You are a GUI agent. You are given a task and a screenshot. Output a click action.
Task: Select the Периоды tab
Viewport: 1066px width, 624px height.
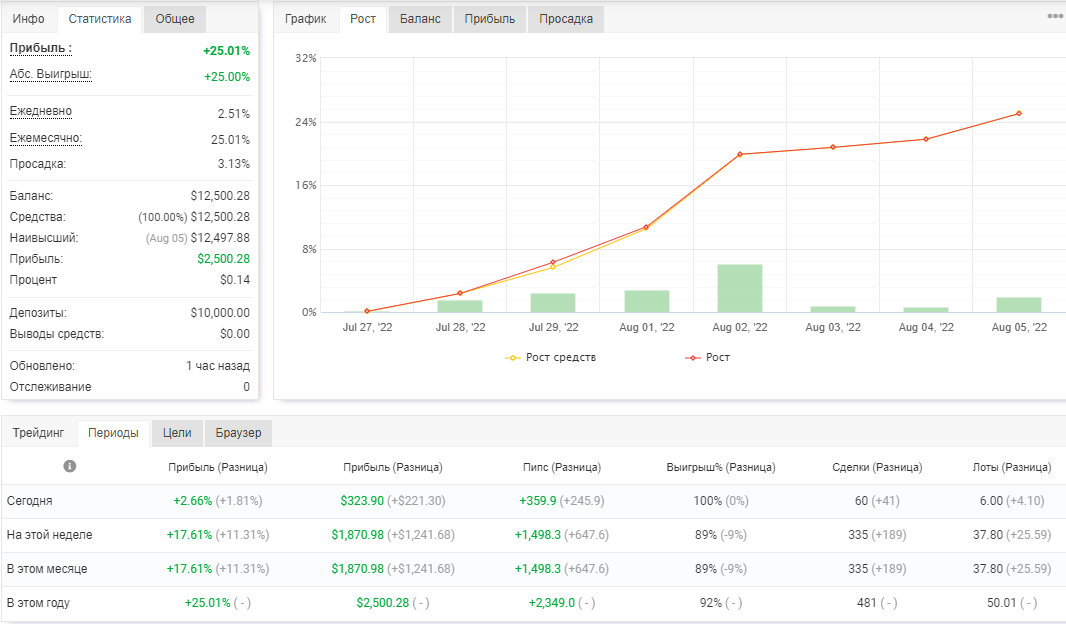113,433
